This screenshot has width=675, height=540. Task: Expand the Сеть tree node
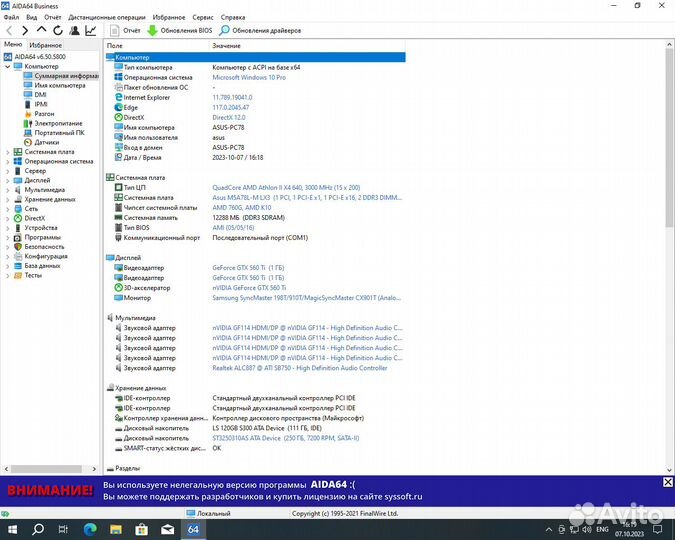(7, 209)
